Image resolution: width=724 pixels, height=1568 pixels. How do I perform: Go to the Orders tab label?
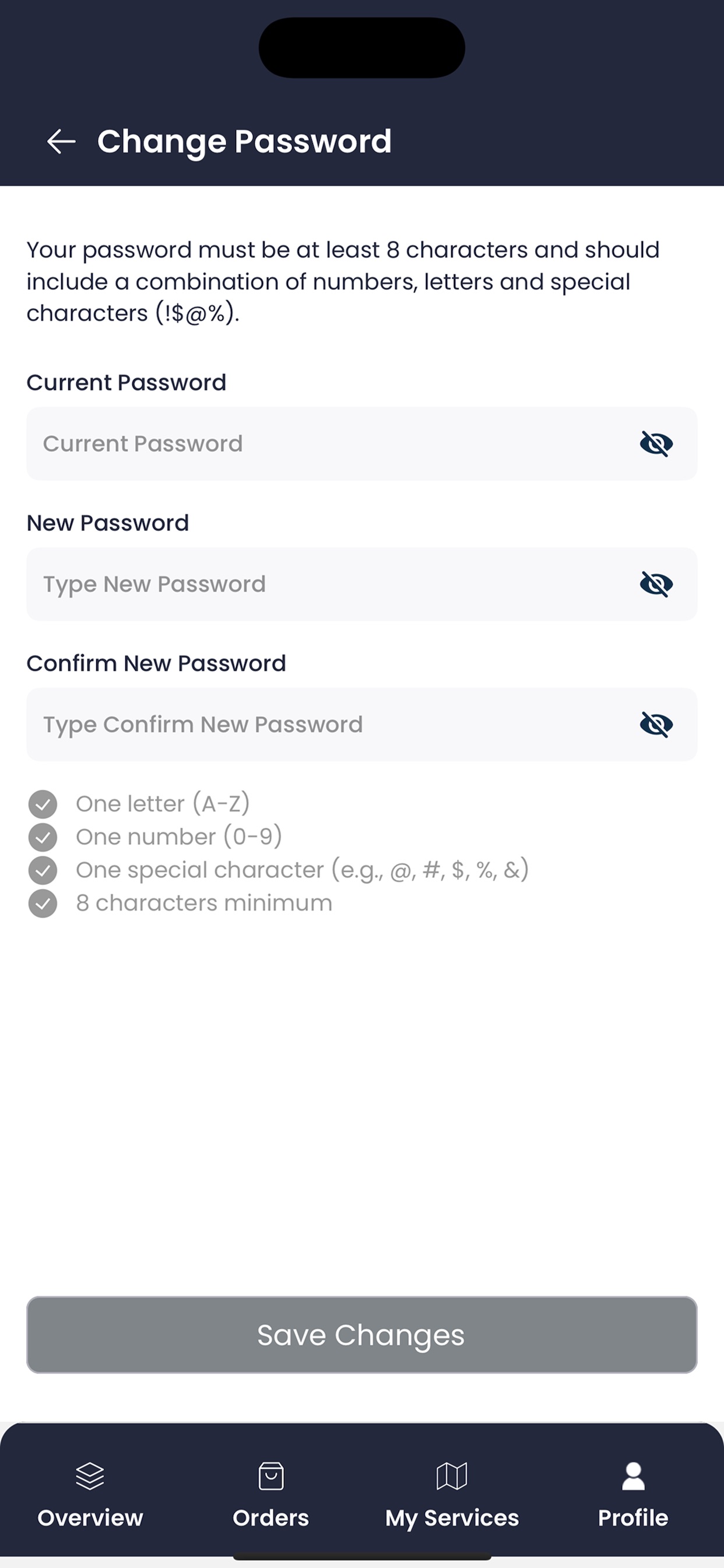tap(270, 1518)
